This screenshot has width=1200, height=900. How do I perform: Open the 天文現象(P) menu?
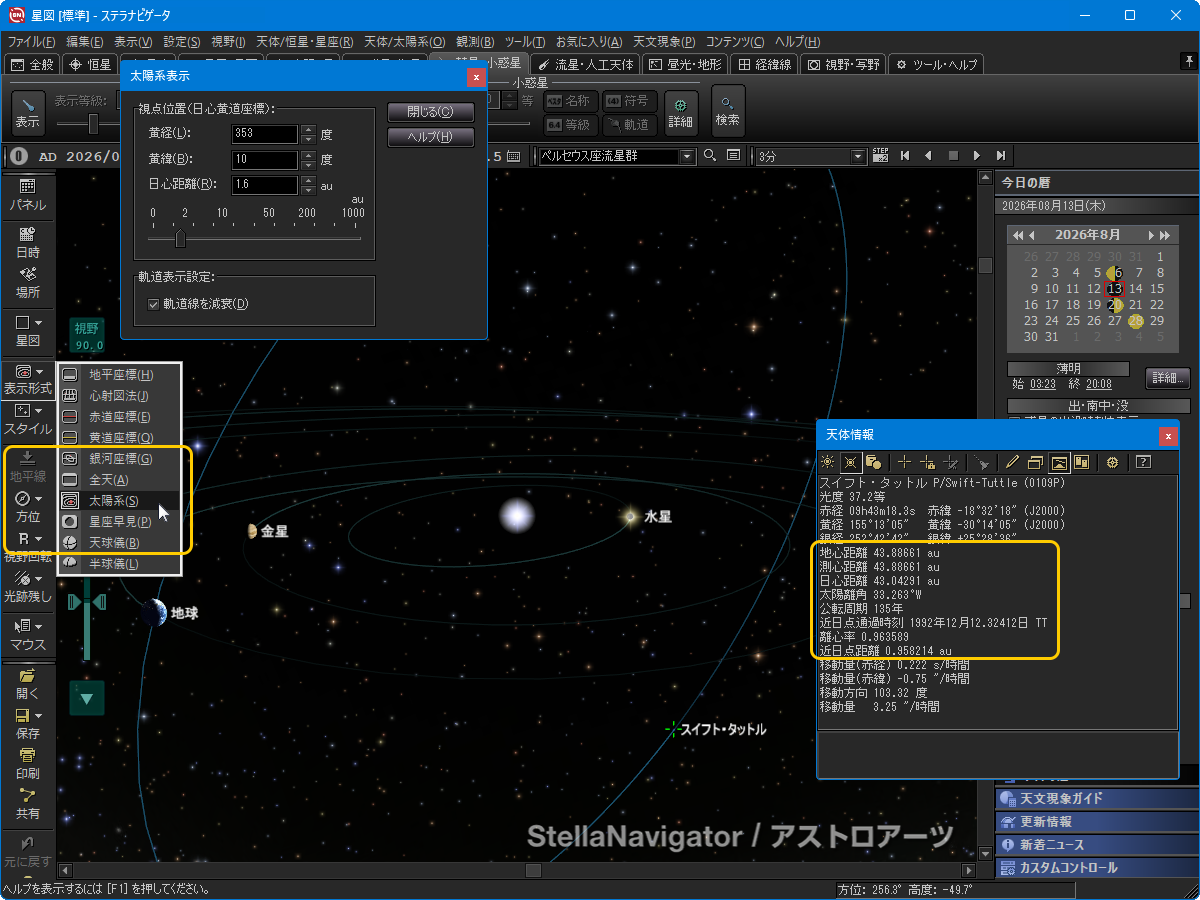[663, 42]
